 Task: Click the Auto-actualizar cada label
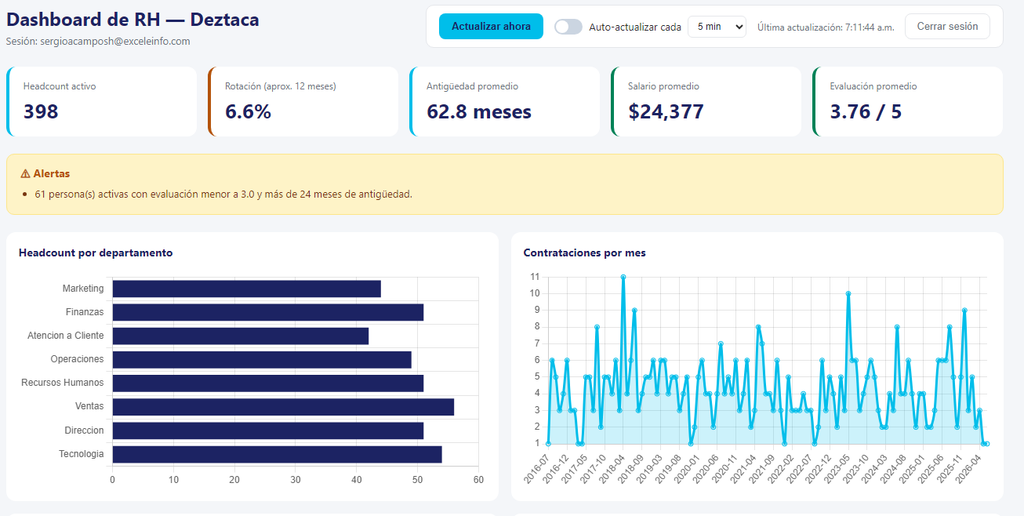pyautogui.click(x=635, y=27)
